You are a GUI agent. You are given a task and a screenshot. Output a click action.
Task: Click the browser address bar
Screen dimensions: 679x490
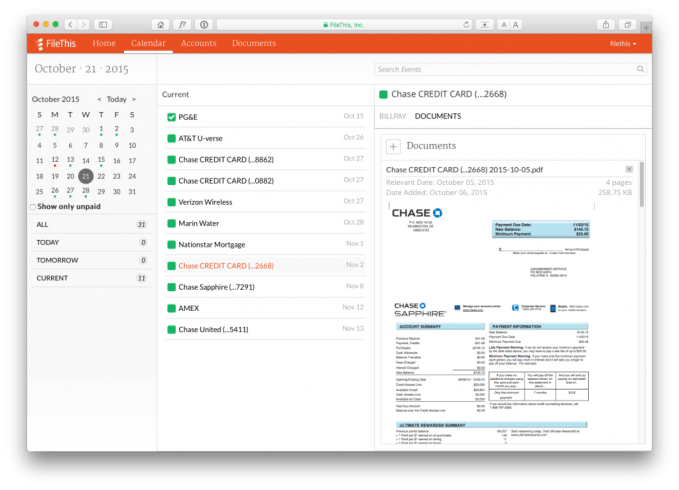pos(344,25)
